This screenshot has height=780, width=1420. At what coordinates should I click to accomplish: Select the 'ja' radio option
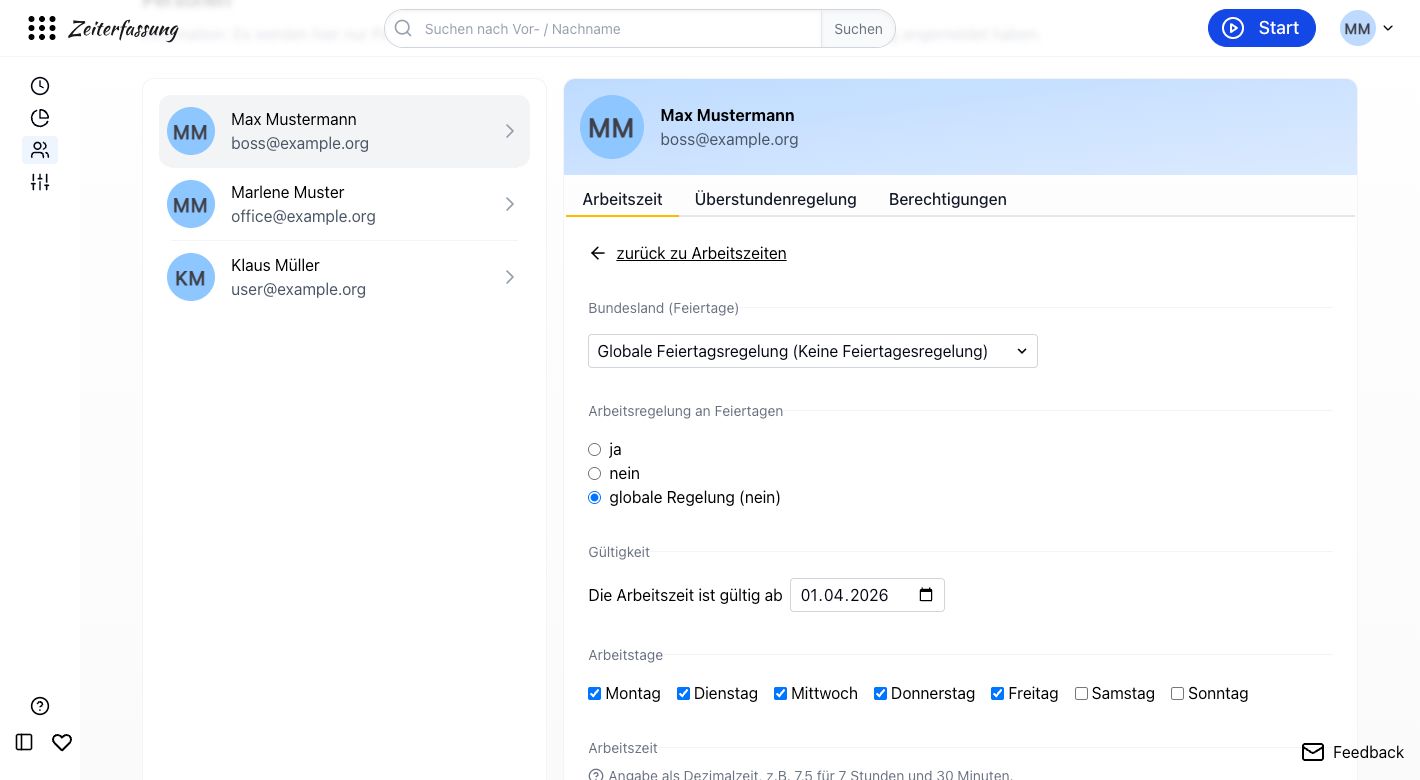pos(595,450)
